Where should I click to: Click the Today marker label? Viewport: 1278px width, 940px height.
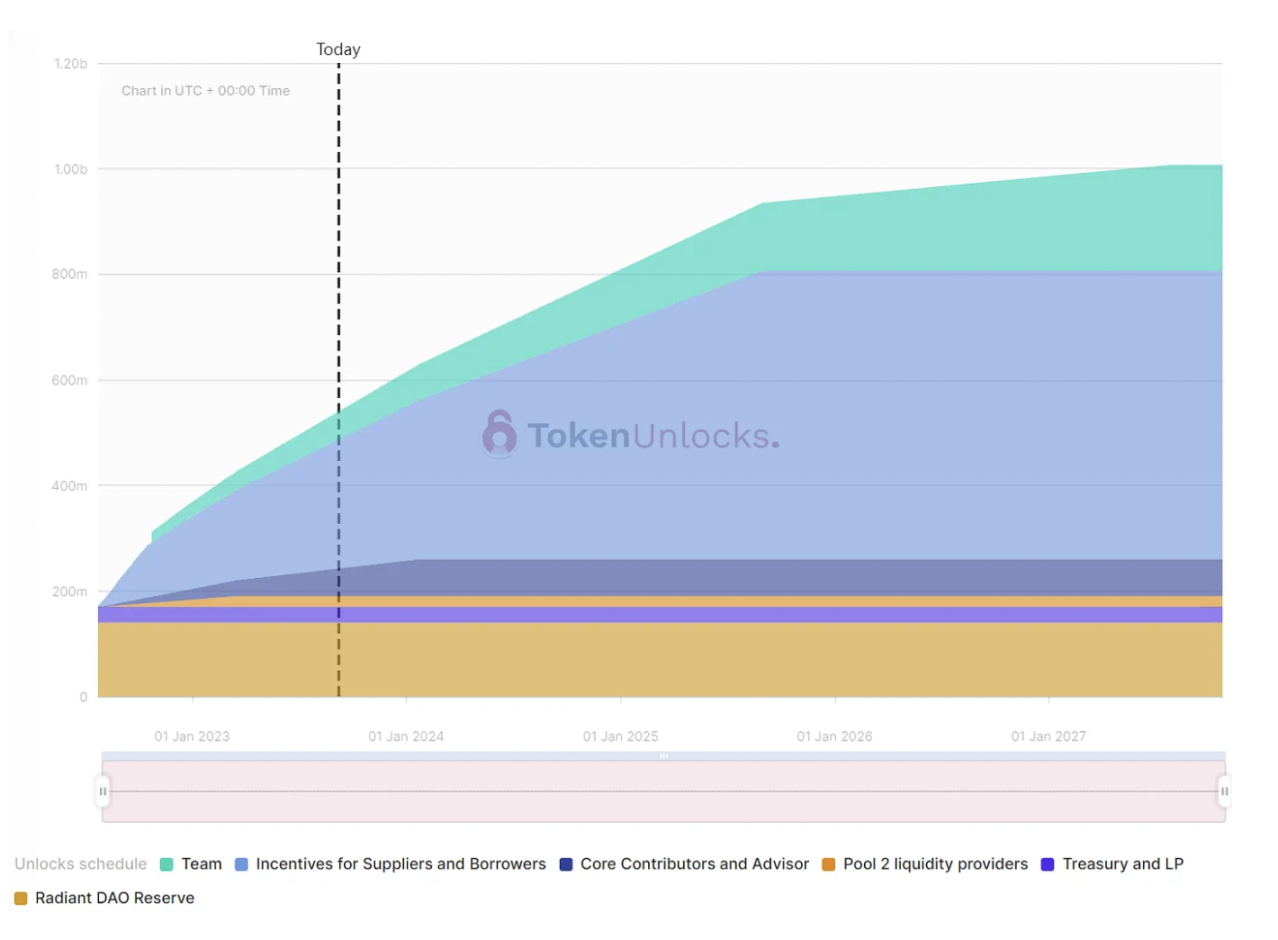pyautogui.click(x=338, y=49)
